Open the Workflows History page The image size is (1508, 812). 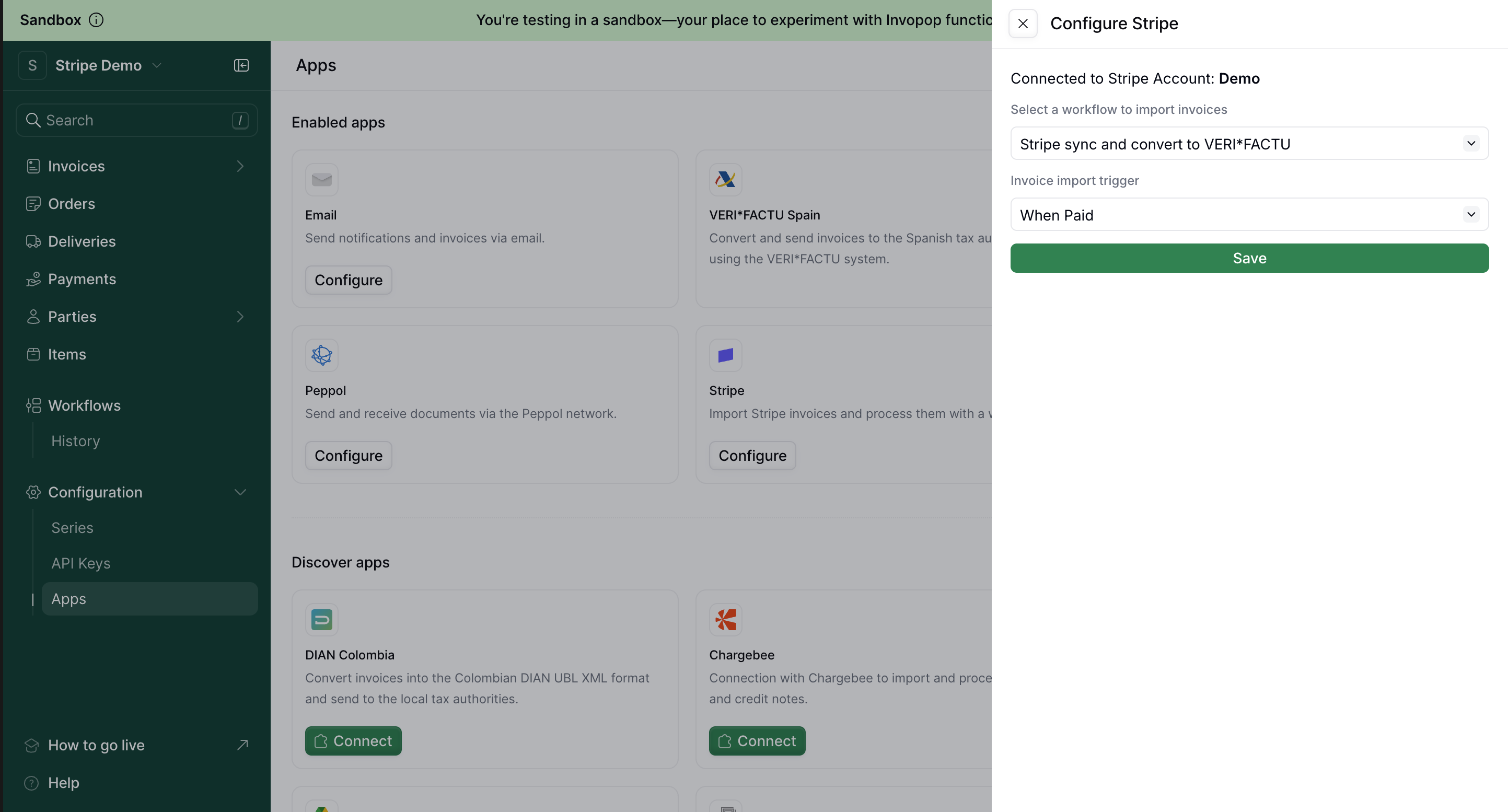coord(75,441)
